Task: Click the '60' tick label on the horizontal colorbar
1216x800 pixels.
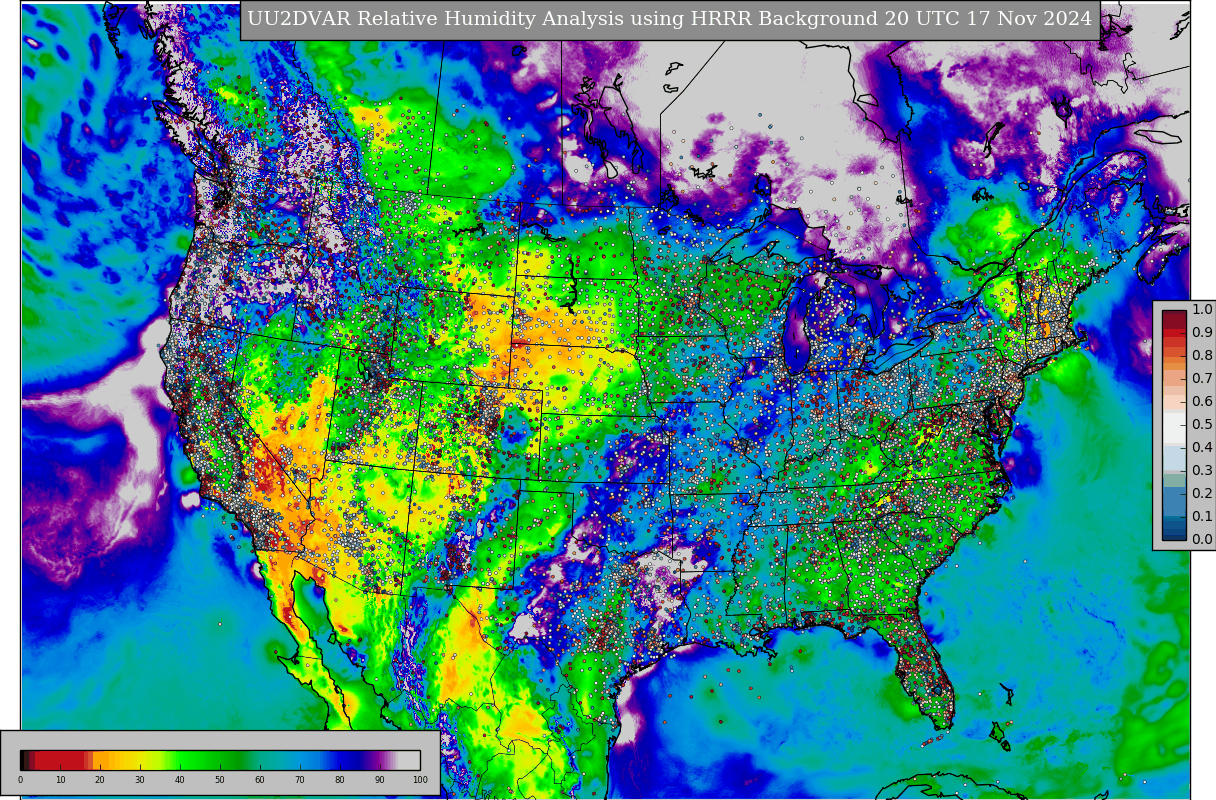Action: point(260,780)
